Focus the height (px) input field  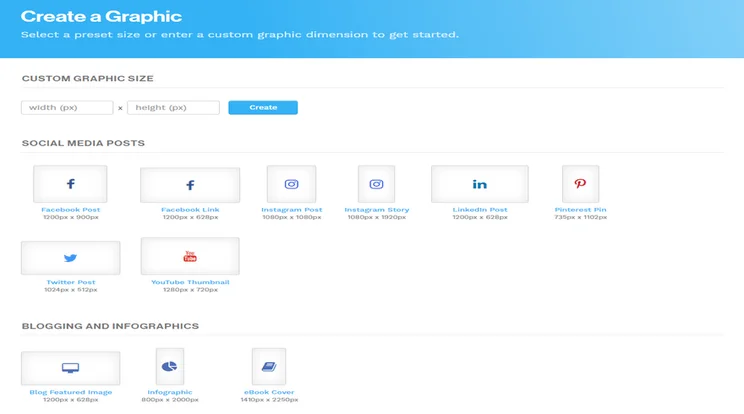coord(173,107)
